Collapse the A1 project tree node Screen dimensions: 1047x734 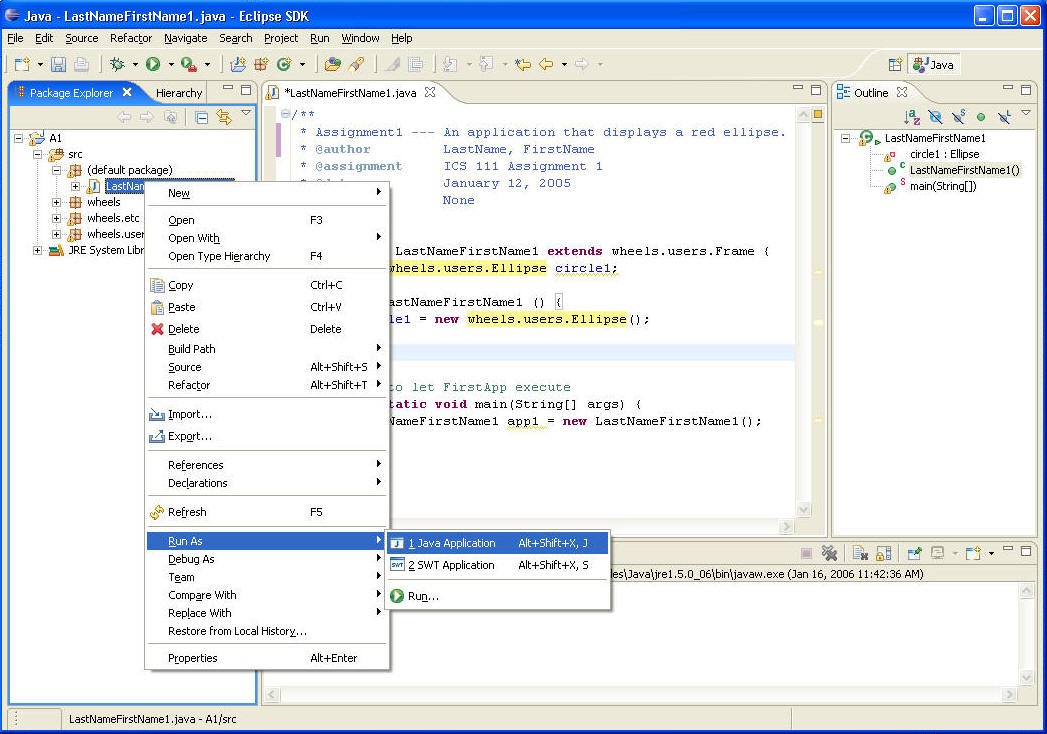pos(19,138)
